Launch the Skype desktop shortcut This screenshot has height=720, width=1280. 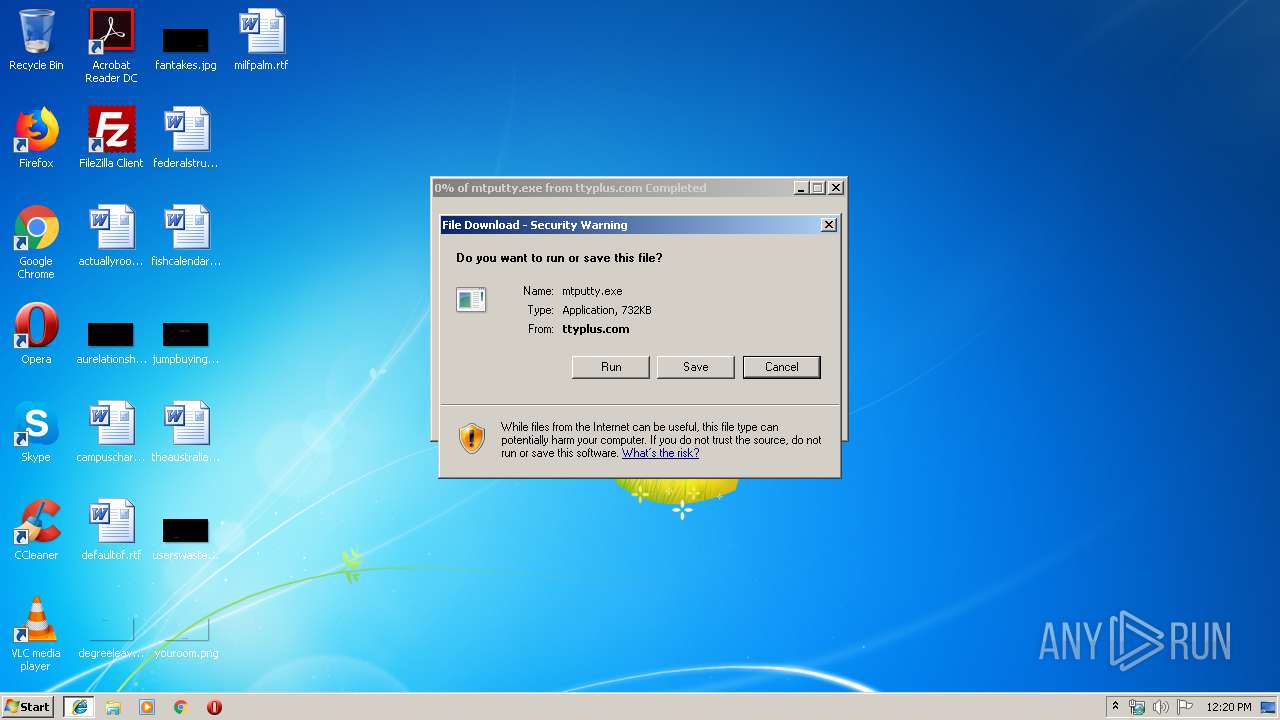36,432
